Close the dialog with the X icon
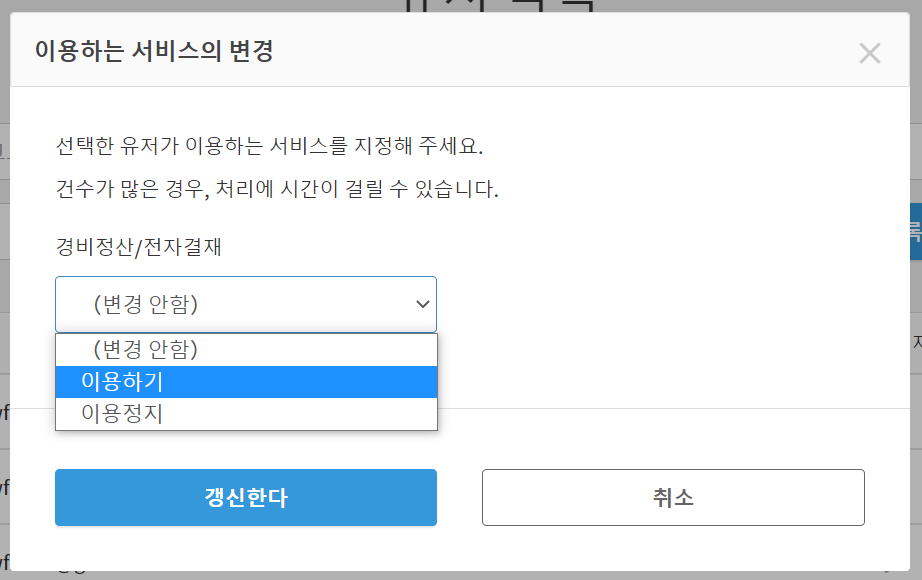This screenshot has height=580, width=922. point(869,54)
